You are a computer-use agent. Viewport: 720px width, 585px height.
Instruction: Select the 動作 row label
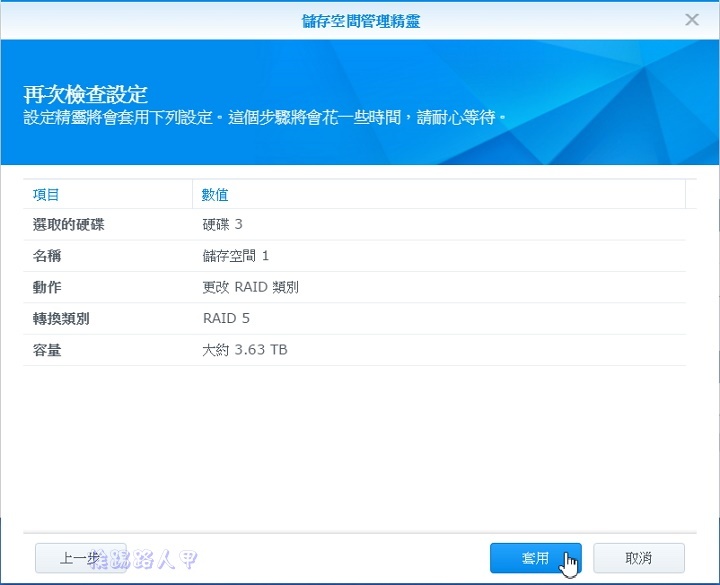pyautogui.click(x=47, y=287)
